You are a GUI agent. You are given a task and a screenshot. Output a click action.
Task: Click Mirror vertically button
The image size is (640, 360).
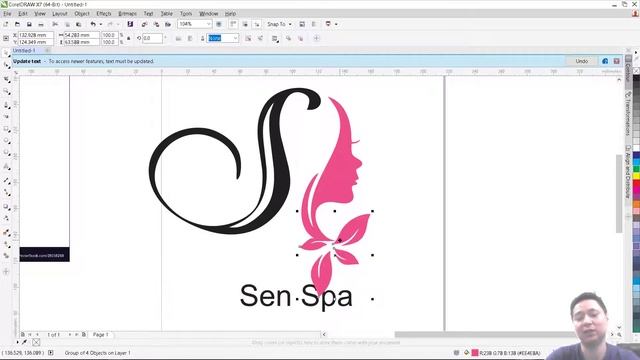(190, 38)
